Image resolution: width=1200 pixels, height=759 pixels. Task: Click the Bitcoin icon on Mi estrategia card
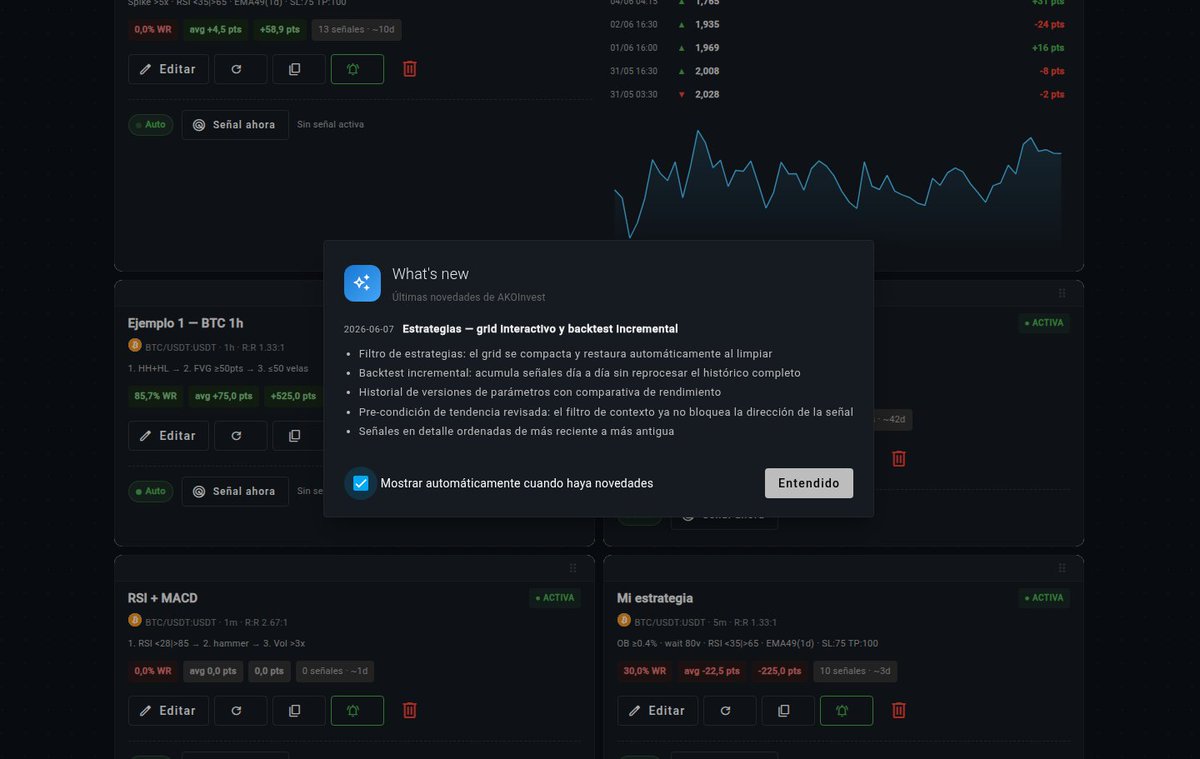(624, 620)
